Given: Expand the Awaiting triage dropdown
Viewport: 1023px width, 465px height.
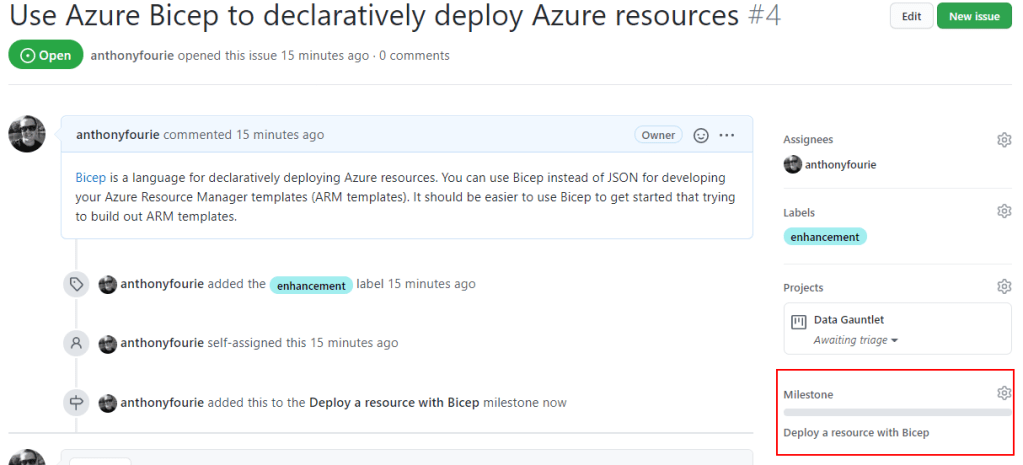Looking at the screenshot, I should (x=842, y=340).
